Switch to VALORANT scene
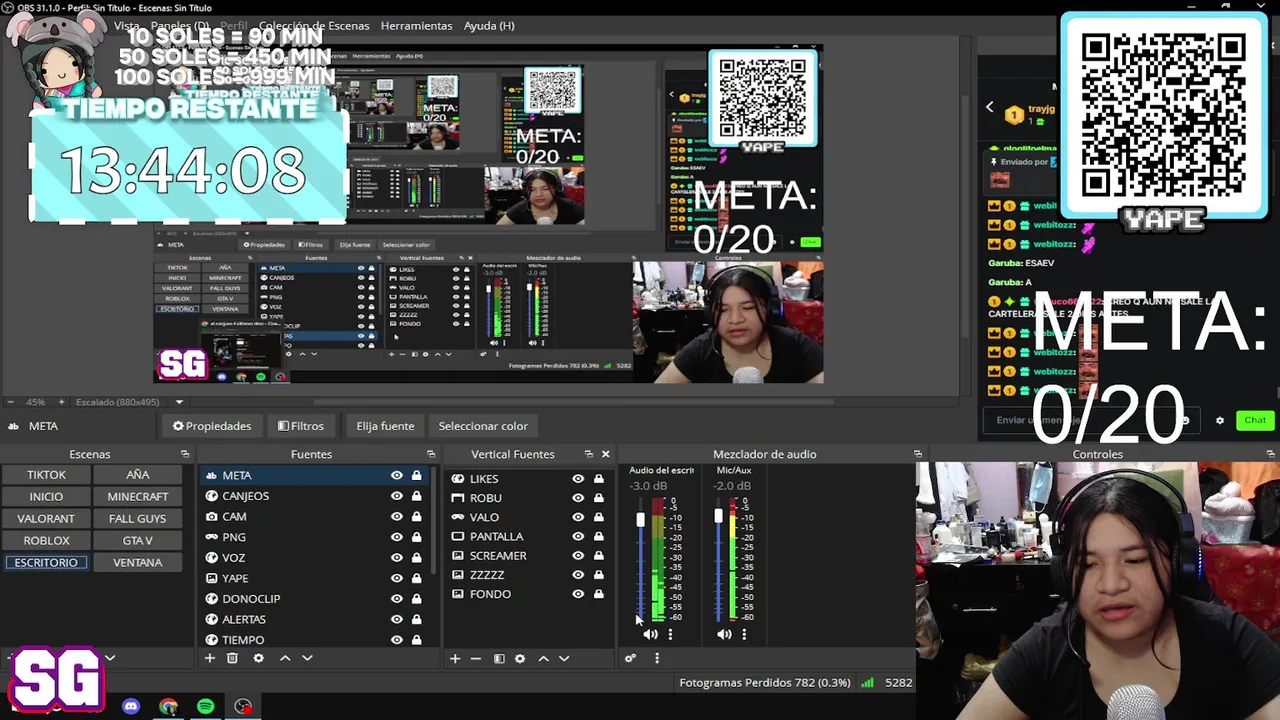This screenshot has height=720, width=1280. [46, 519]
